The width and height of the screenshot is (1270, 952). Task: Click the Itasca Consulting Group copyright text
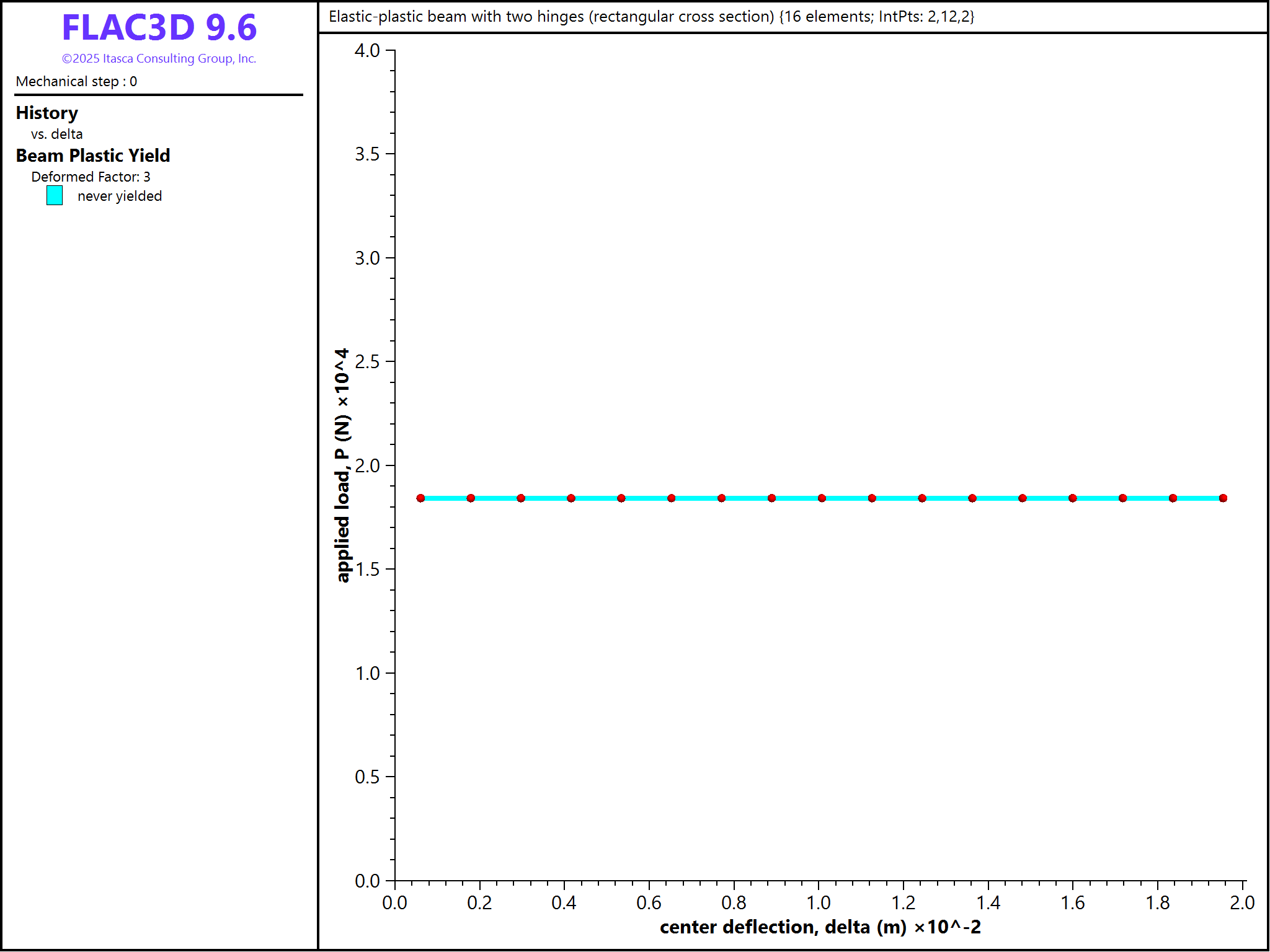[159, 59]
